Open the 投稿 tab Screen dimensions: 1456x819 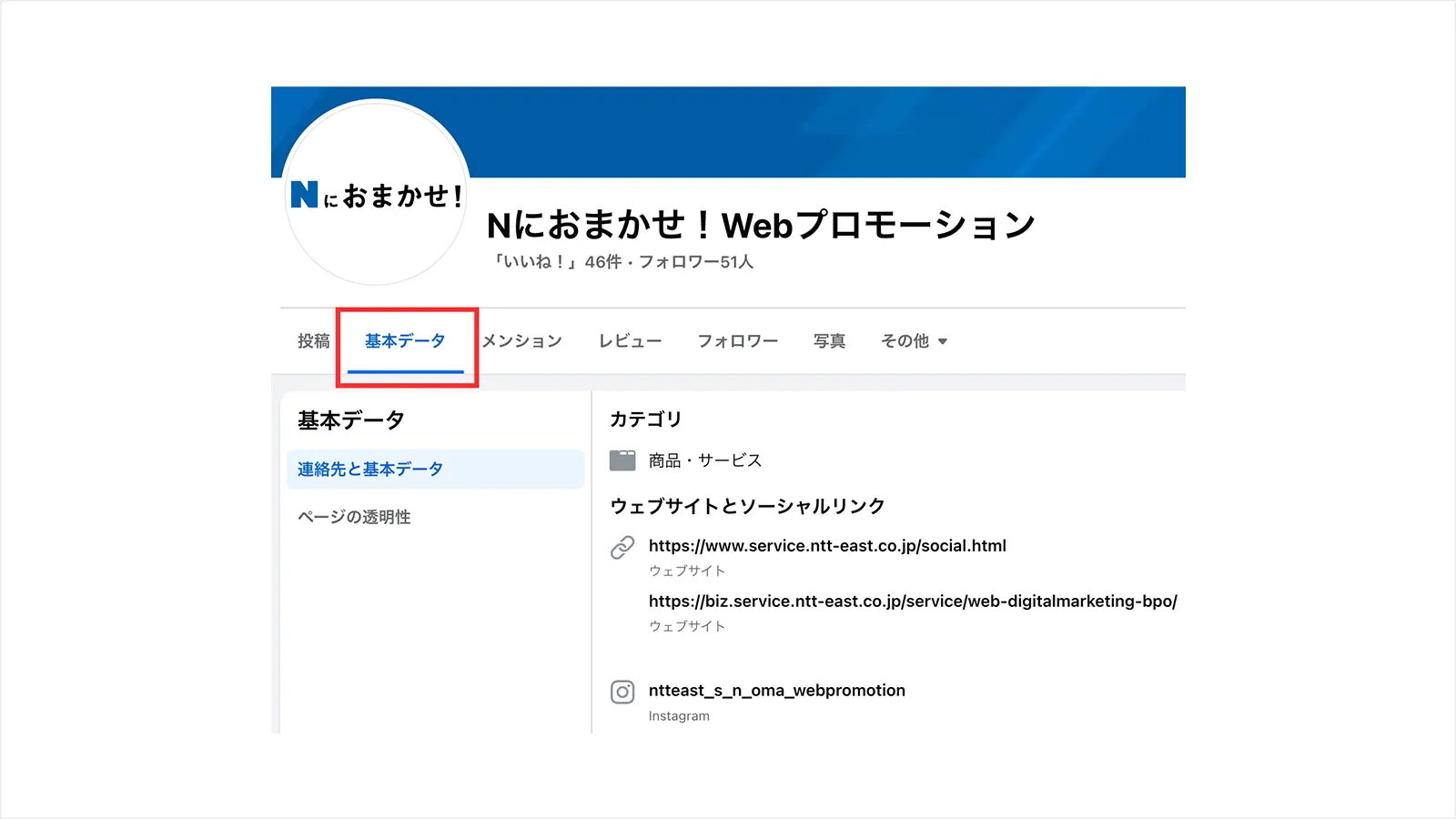tap(314, 341)
